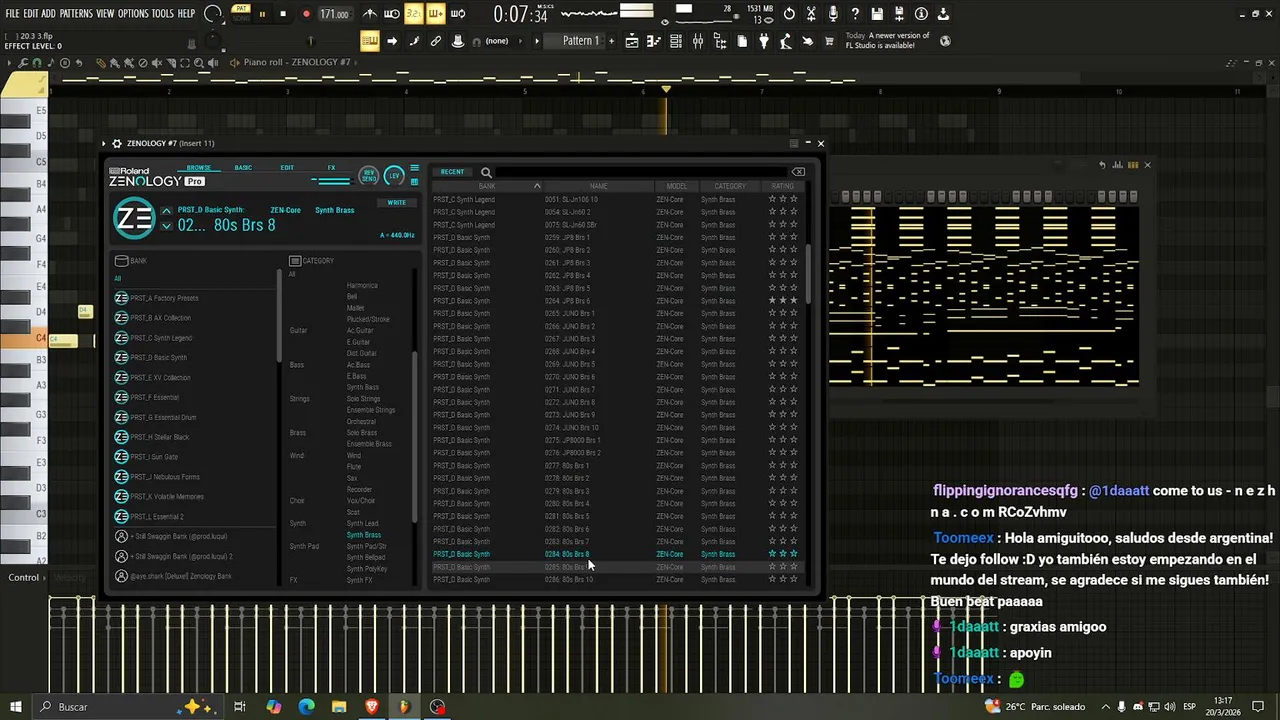Sort presets by the RATING column header
Screen dimensions: 1280x720
[783, 186]
